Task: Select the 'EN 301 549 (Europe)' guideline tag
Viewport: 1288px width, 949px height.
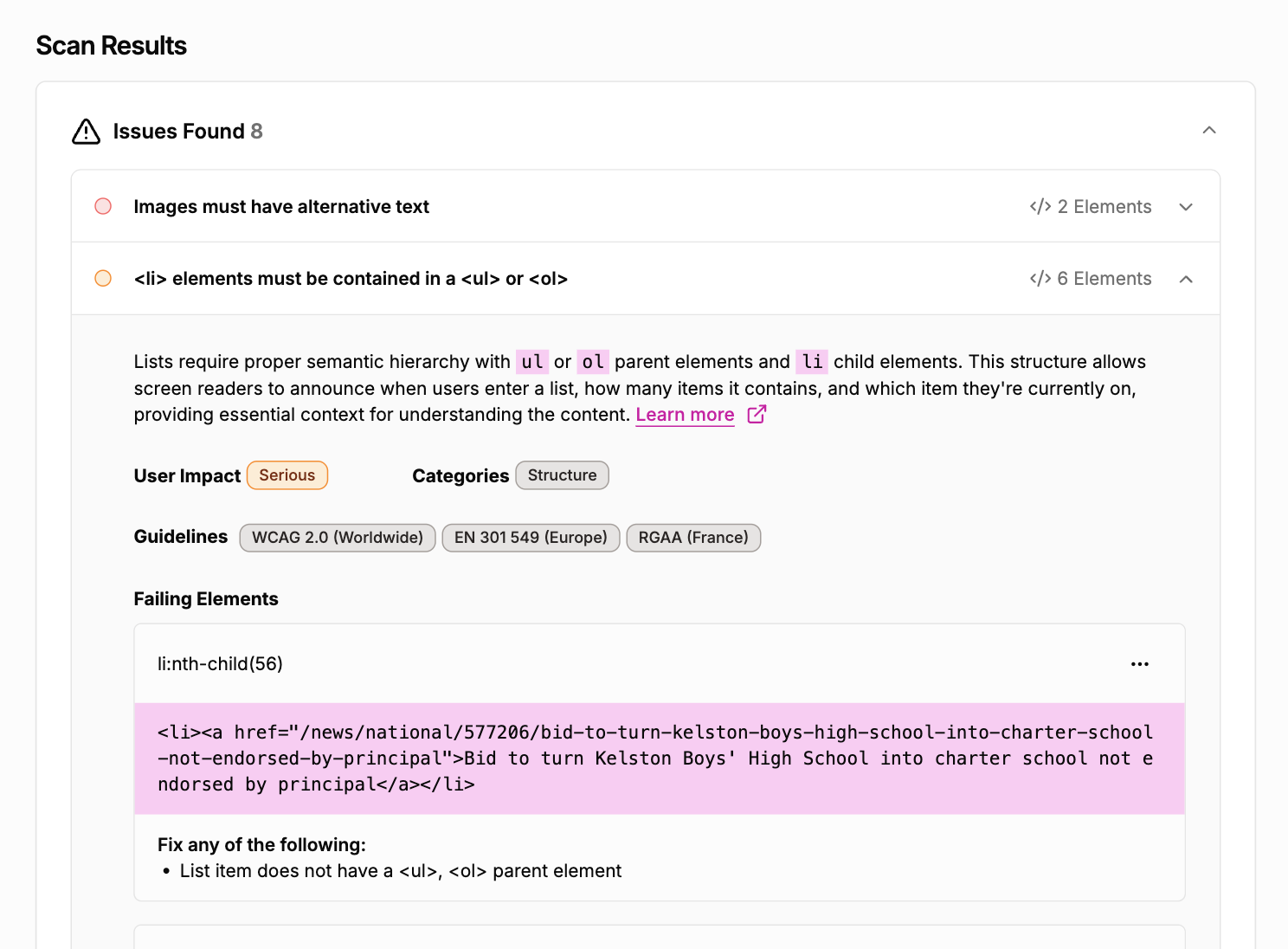Action: pos(531,538)
